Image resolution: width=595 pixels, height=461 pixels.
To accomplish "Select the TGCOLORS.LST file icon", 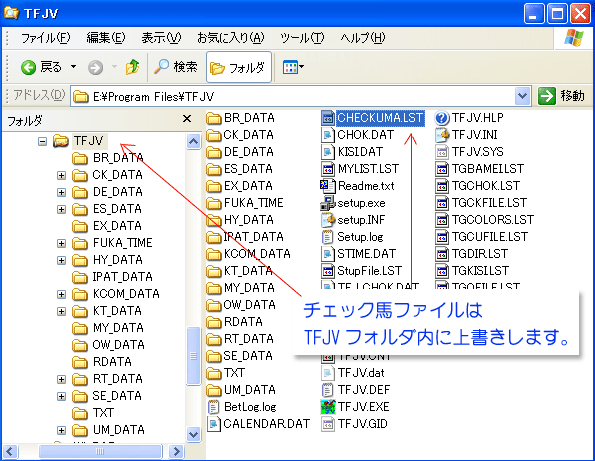I will pyautogui.click(x=442, y=220).
